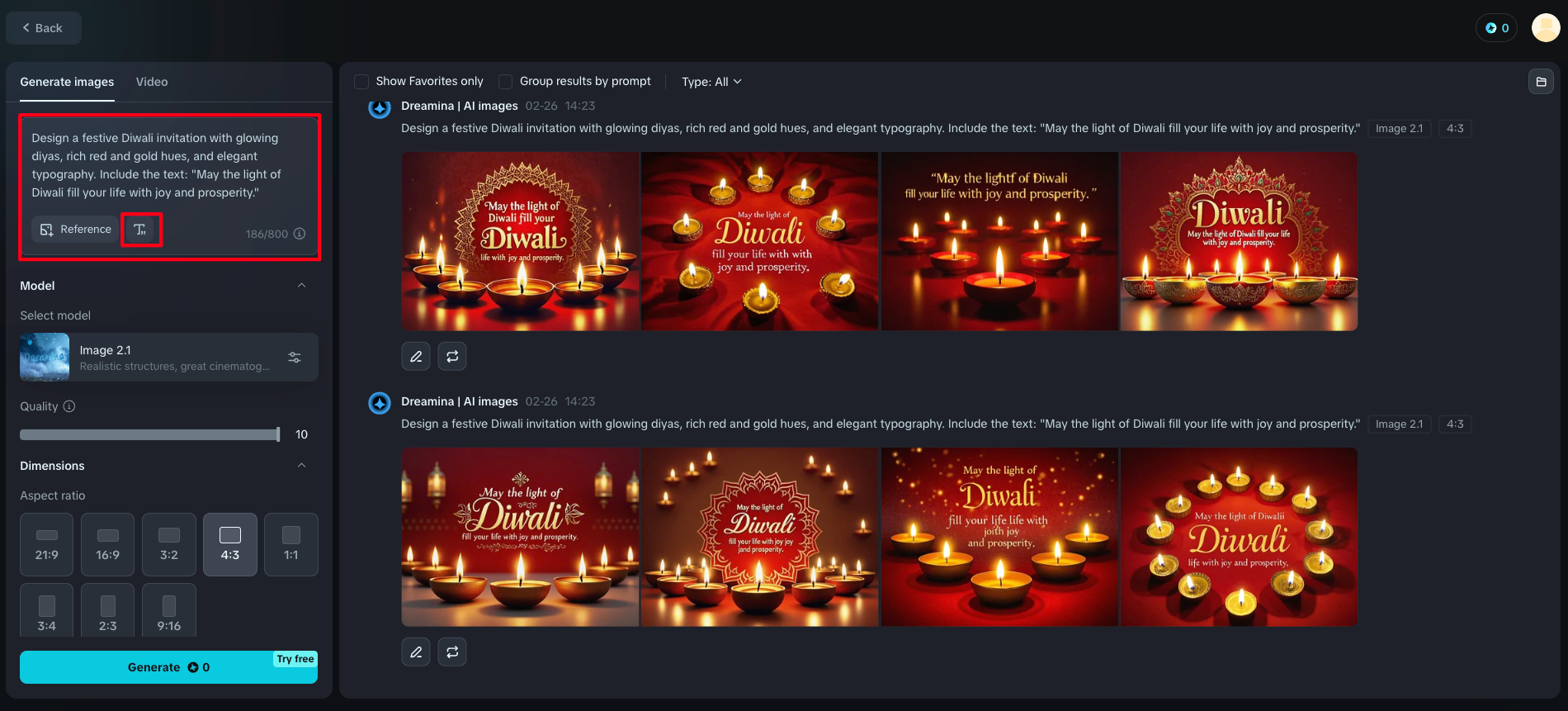Select 1:1 aspect ratio
The image size is (1568, 711).
pyautogui.click(x=291, y=544)
